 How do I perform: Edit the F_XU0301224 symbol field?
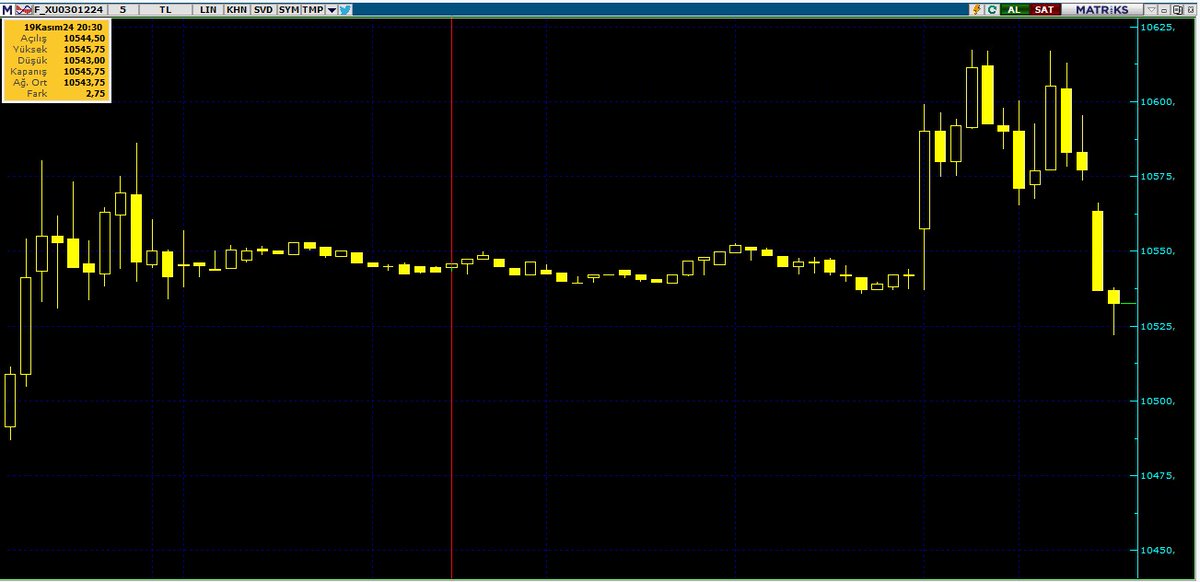68,10
